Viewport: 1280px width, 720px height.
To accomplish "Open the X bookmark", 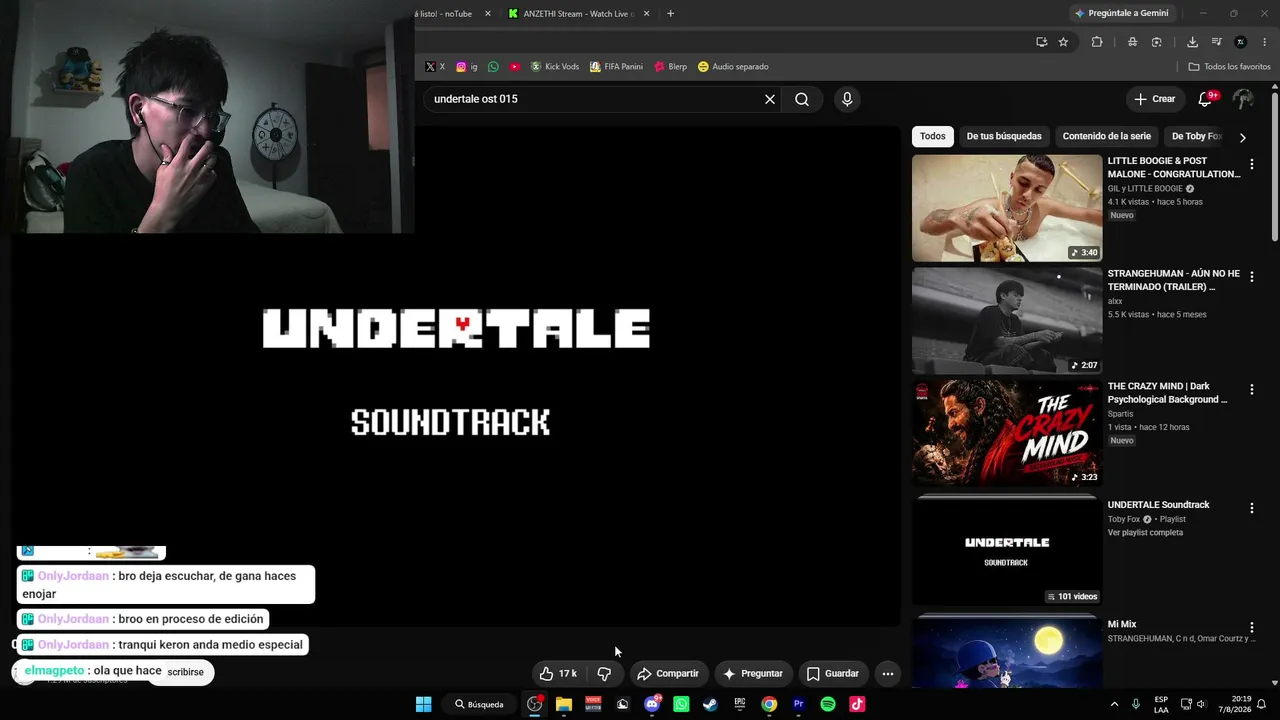I will coord(435,67).
